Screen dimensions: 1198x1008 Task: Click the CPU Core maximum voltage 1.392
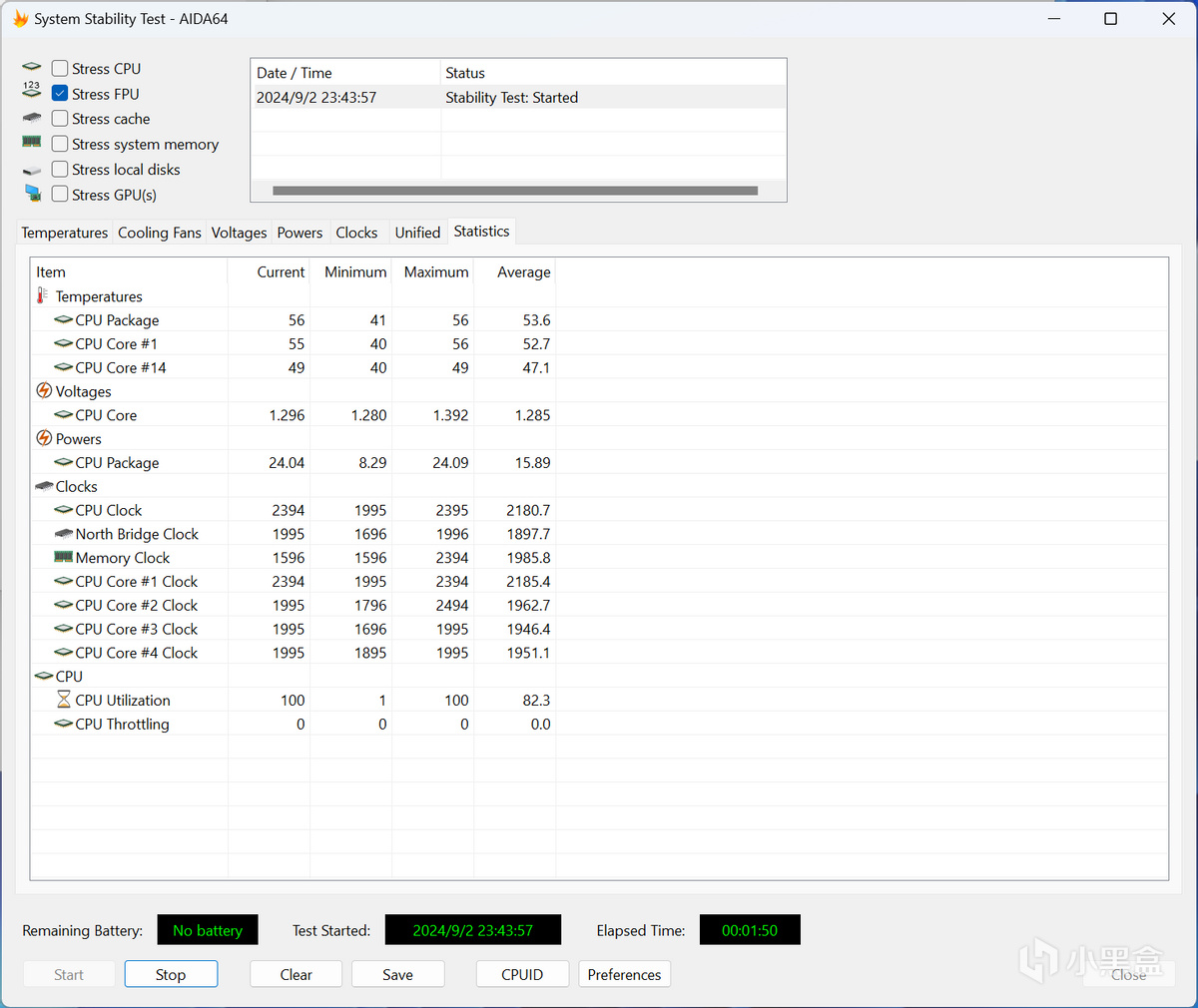(450, 414)
